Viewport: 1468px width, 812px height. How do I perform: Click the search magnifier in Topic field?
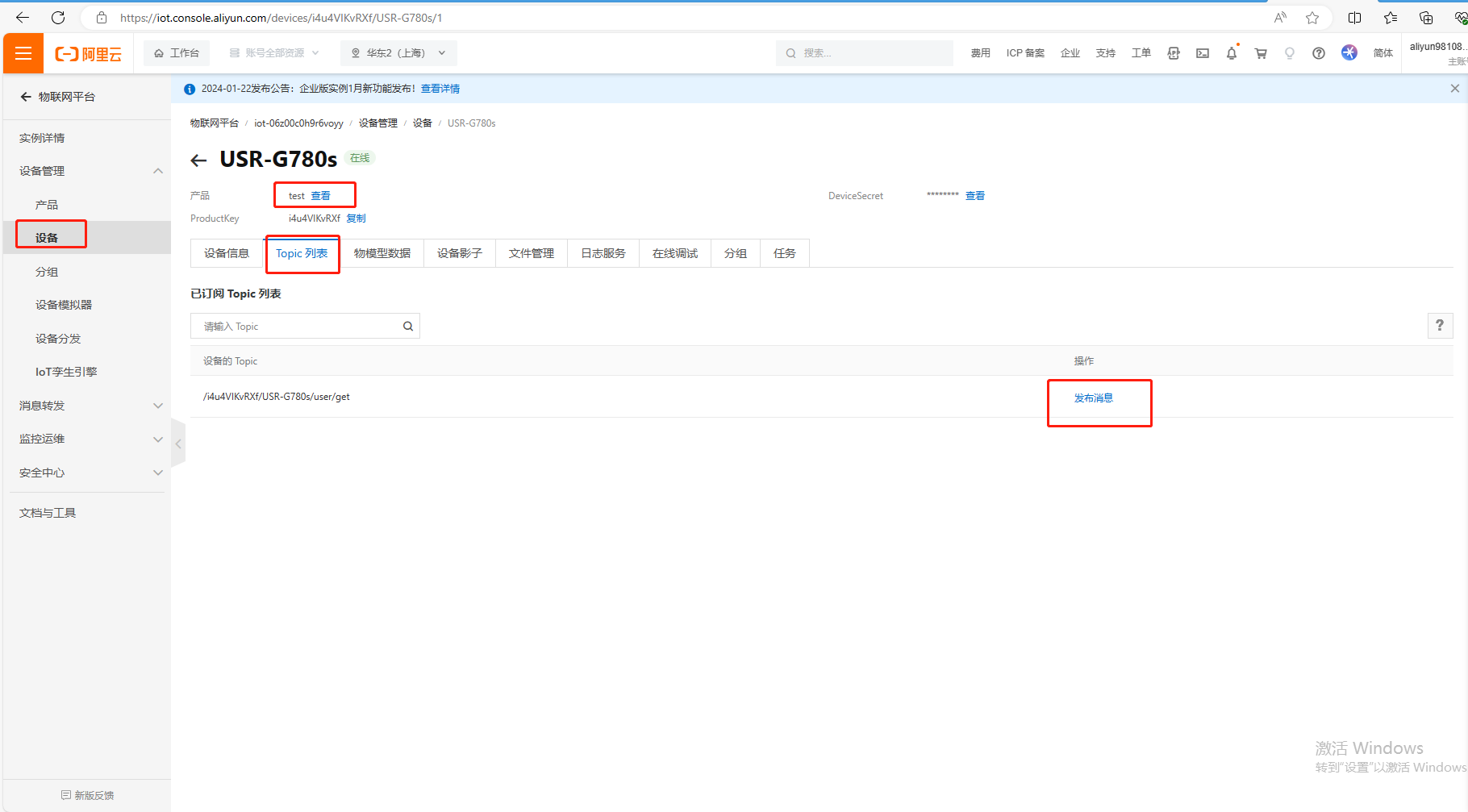[407, 327]
